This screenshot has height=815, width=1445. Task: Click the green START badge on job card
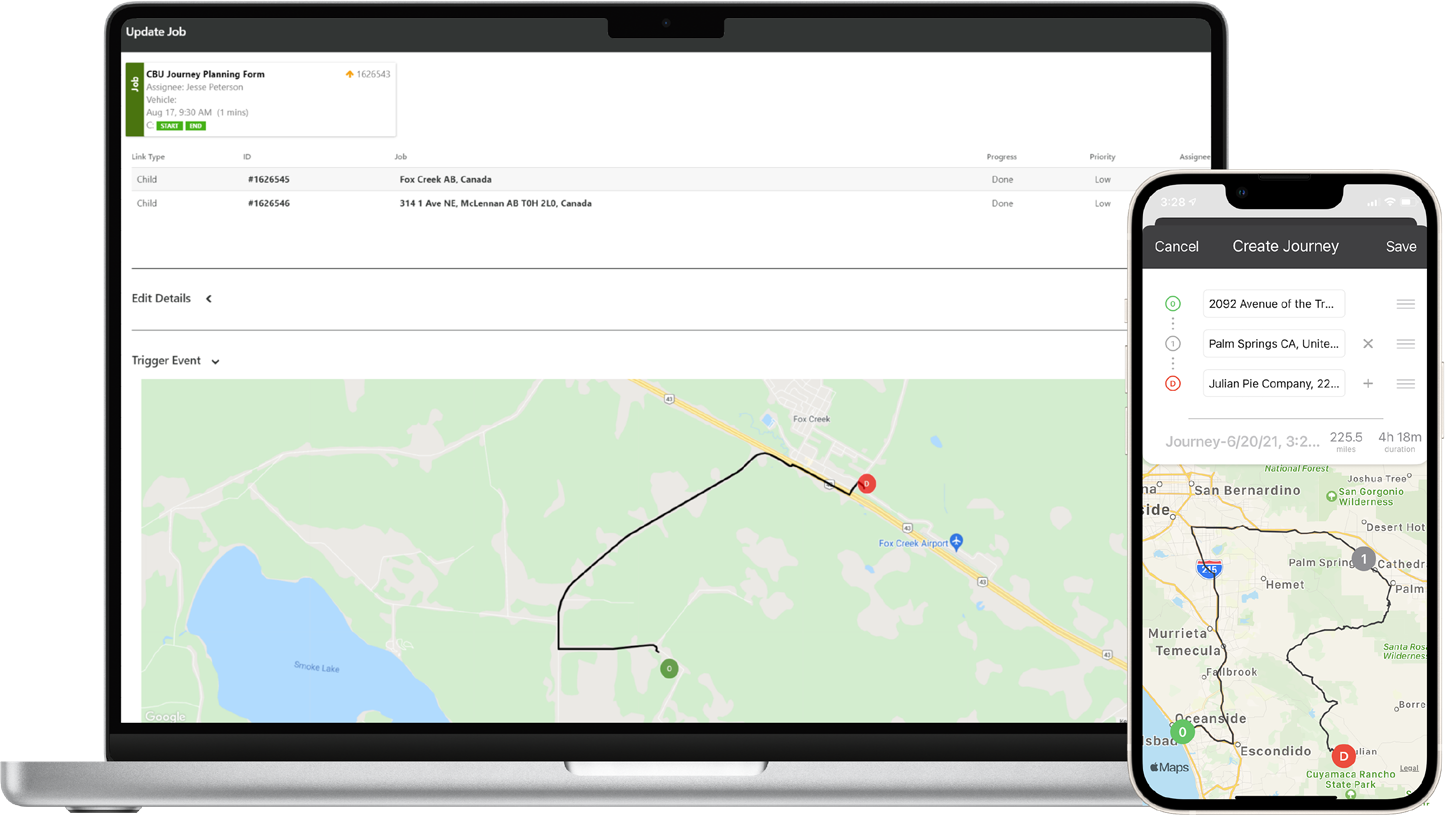[x=169, y=126]
